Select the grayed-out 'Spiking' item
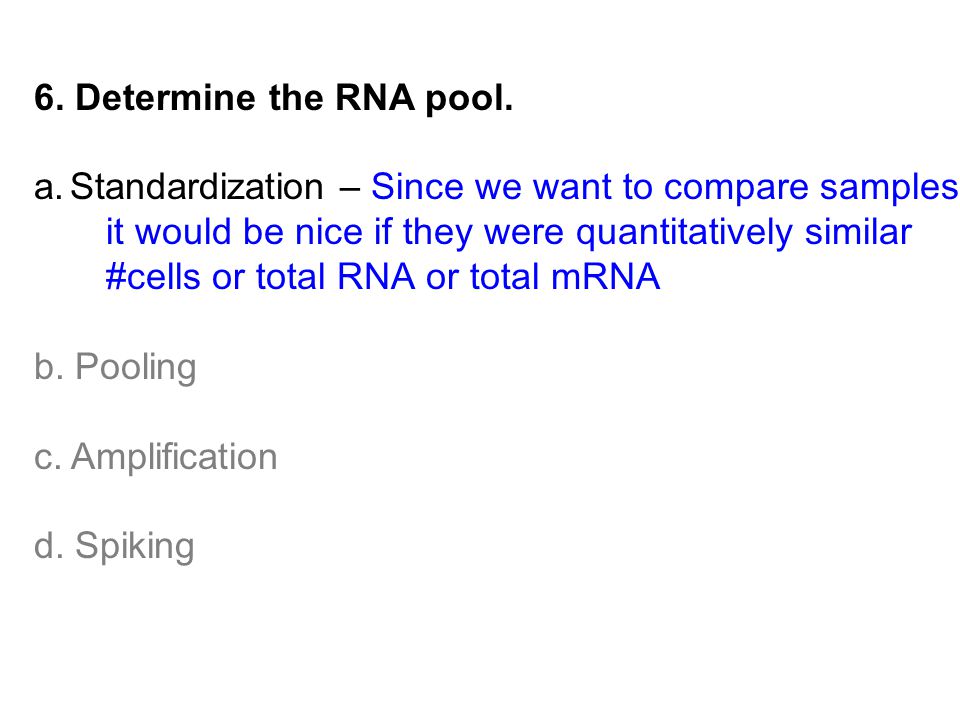The image size is (960, 720). pos(135,546)
